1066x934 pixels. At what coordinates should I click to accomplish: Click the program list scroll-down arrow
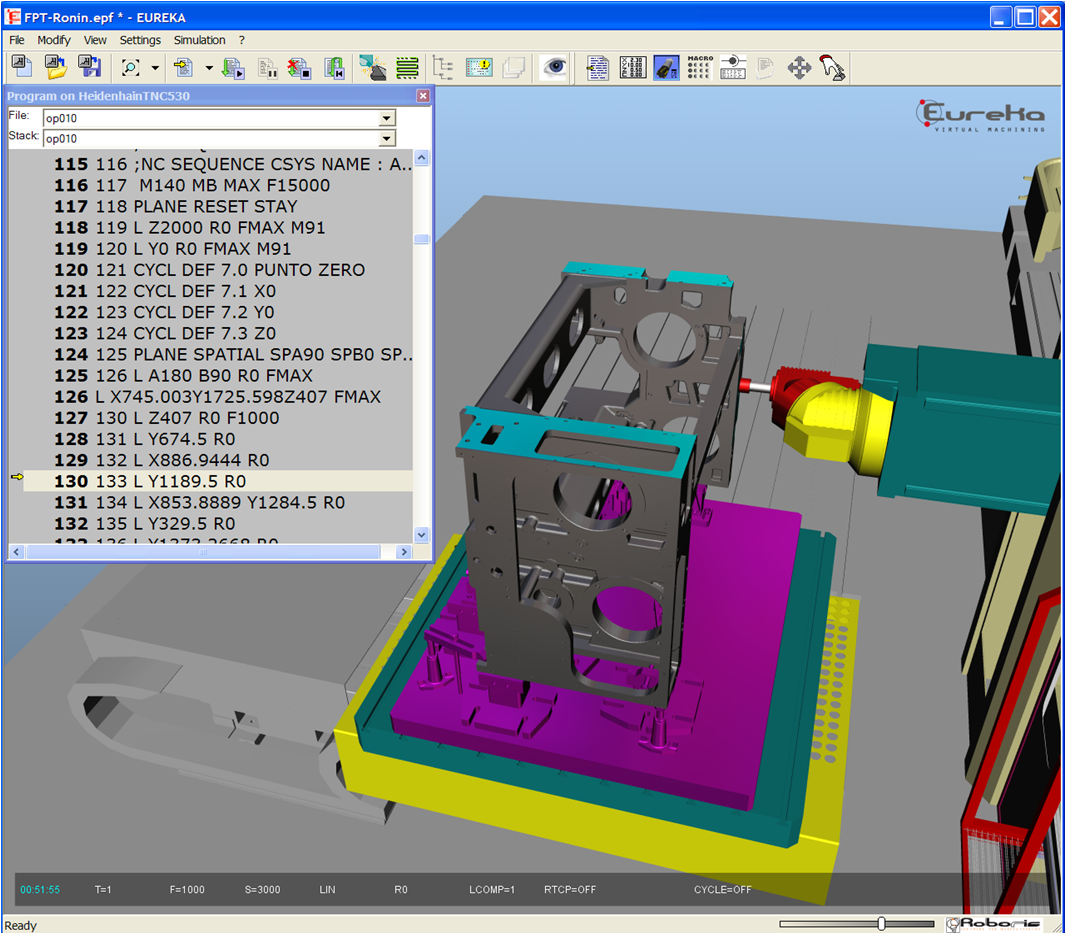pos(422,534)
